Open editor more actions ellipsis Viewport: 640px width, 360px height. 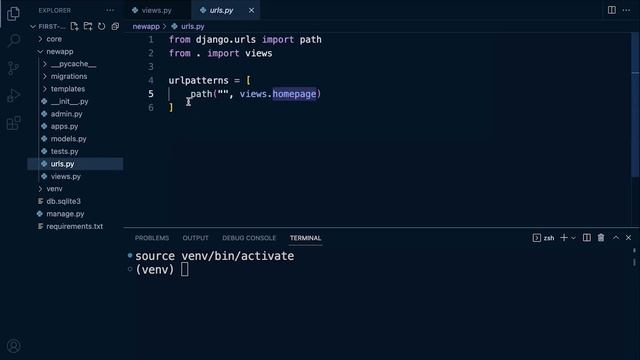(x=627, y=10)
